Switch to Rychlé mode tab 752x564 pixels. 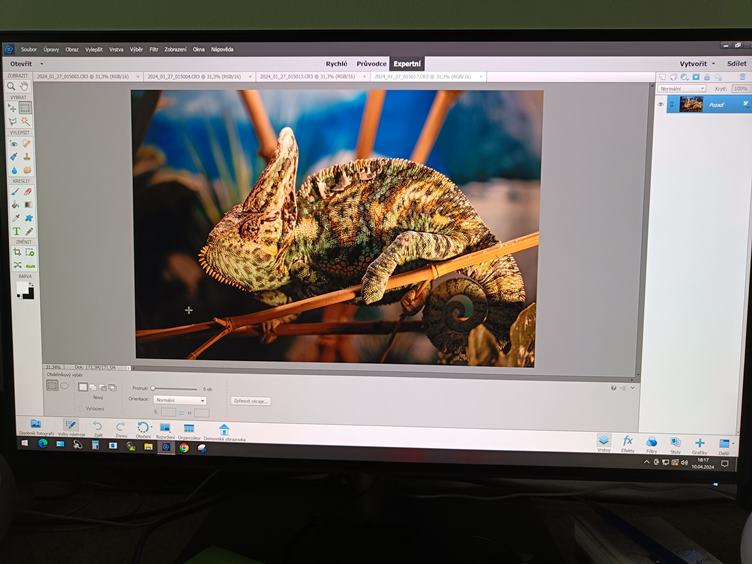[336, 64]
